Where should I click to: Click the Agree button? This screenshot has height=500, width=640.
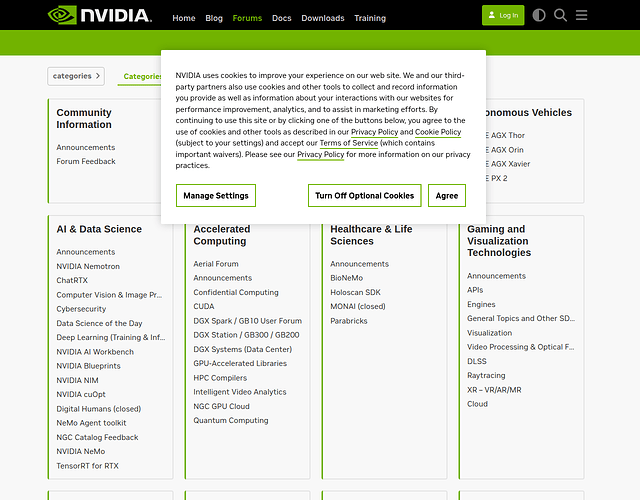click(447, 196)
